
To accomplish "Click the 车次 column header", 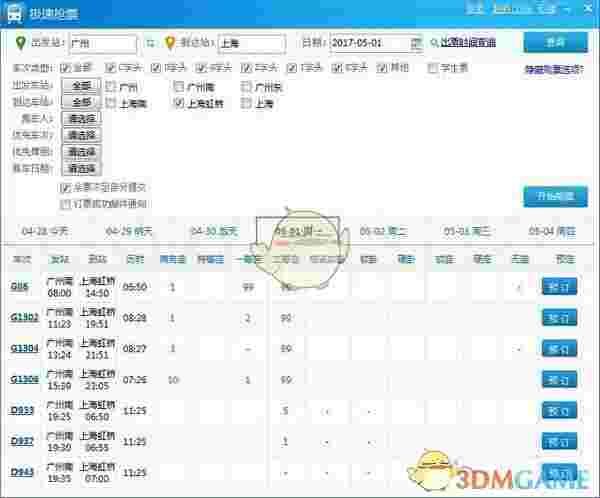I will (21, 260).
